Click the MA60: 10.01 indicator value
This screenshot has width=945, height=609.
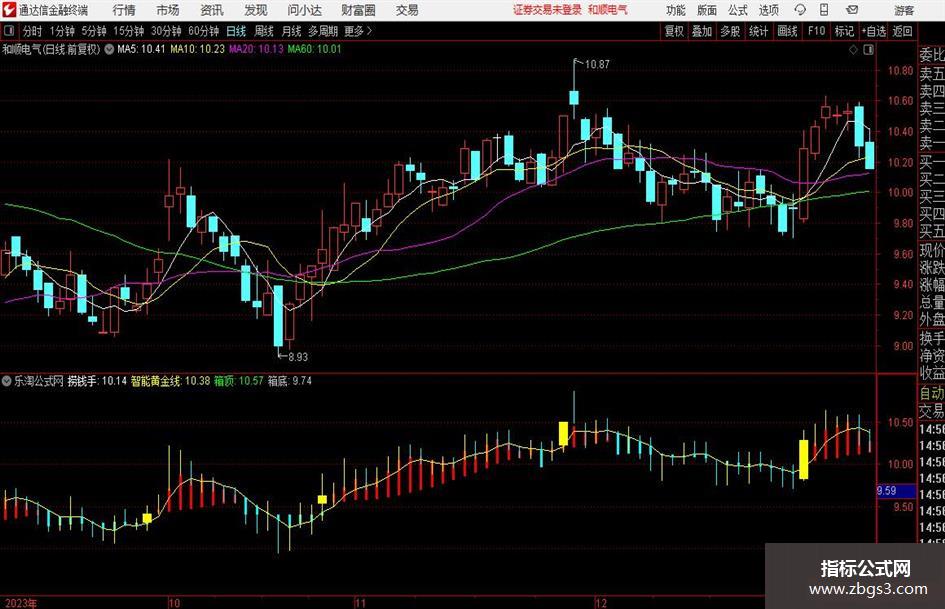(x=314, y=49)
